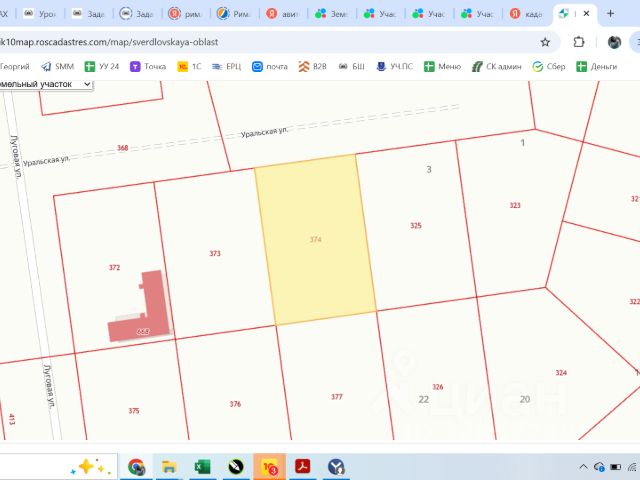Switch to the Yandex 'кадо' tab
Screen dimensions: 640x480
527,14
